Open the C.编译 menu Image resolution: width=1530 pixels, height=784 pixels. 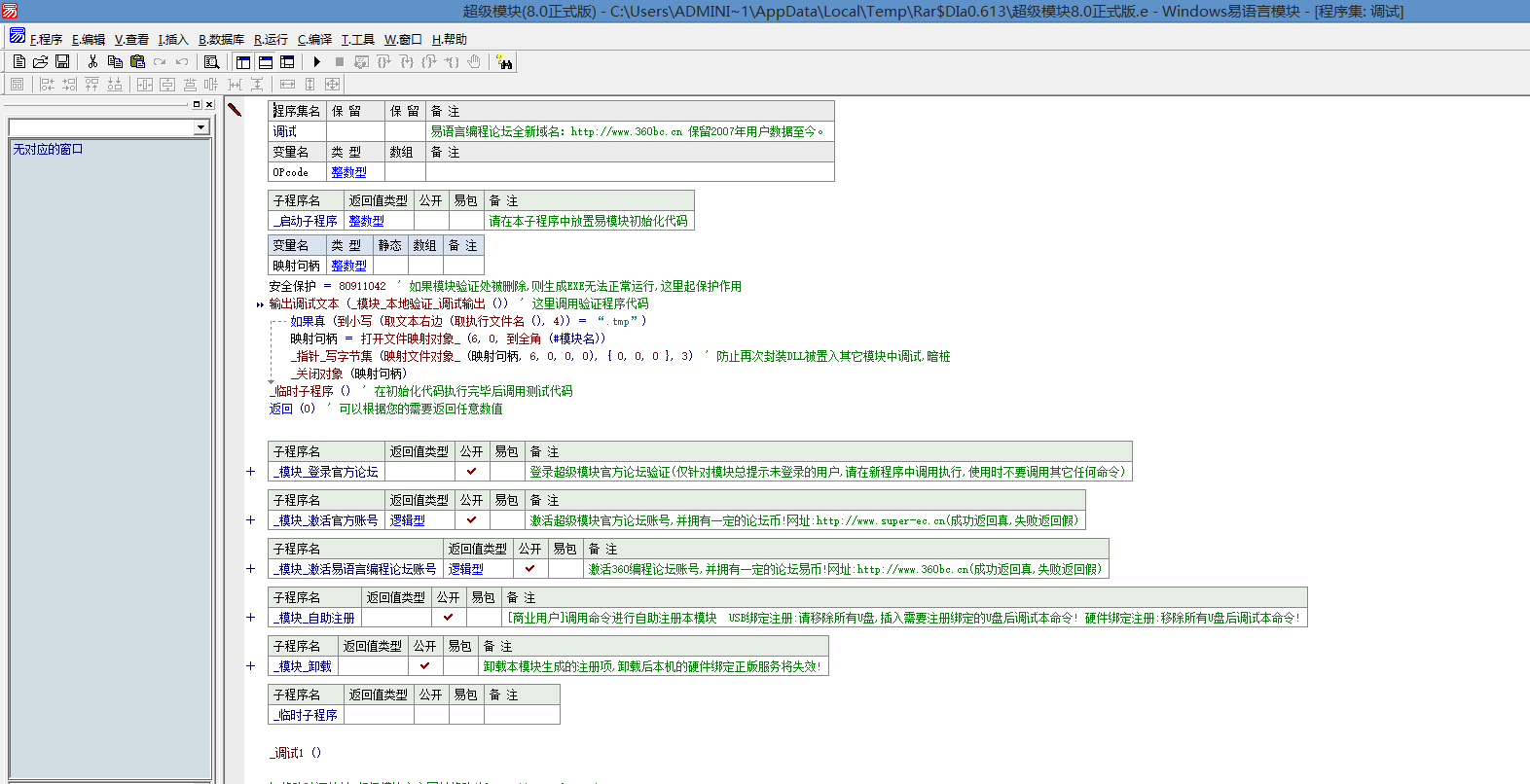(314, 40)
